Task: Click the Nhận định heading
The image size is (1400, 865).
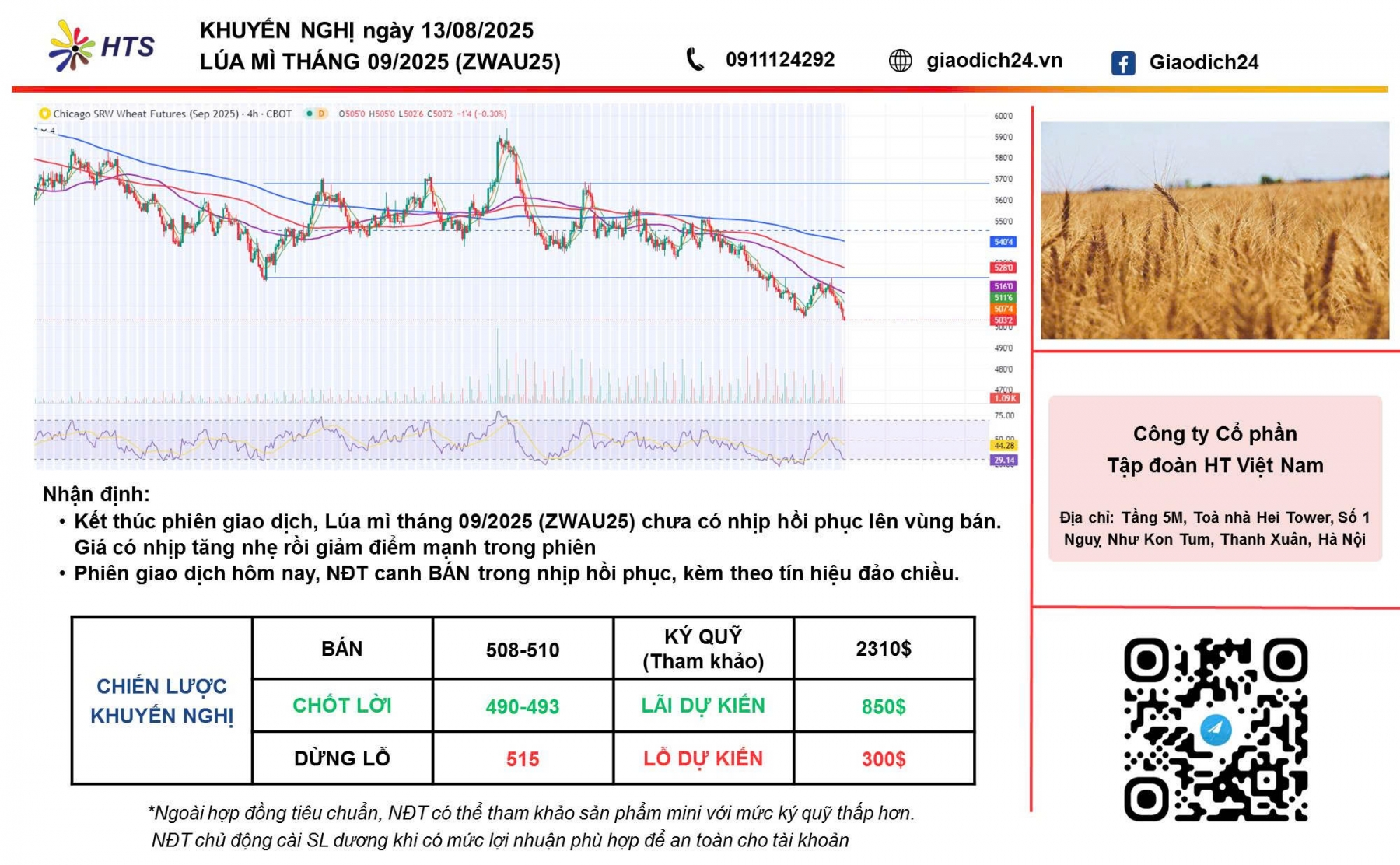Action: (96, 494)
